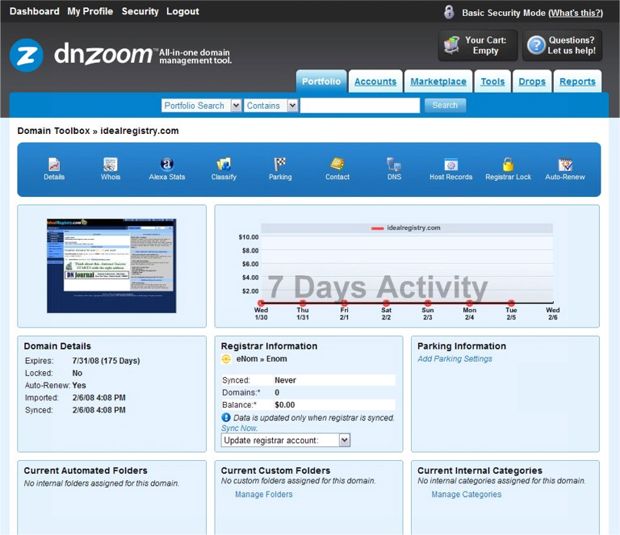Open the What's this? link

[575, 13]
